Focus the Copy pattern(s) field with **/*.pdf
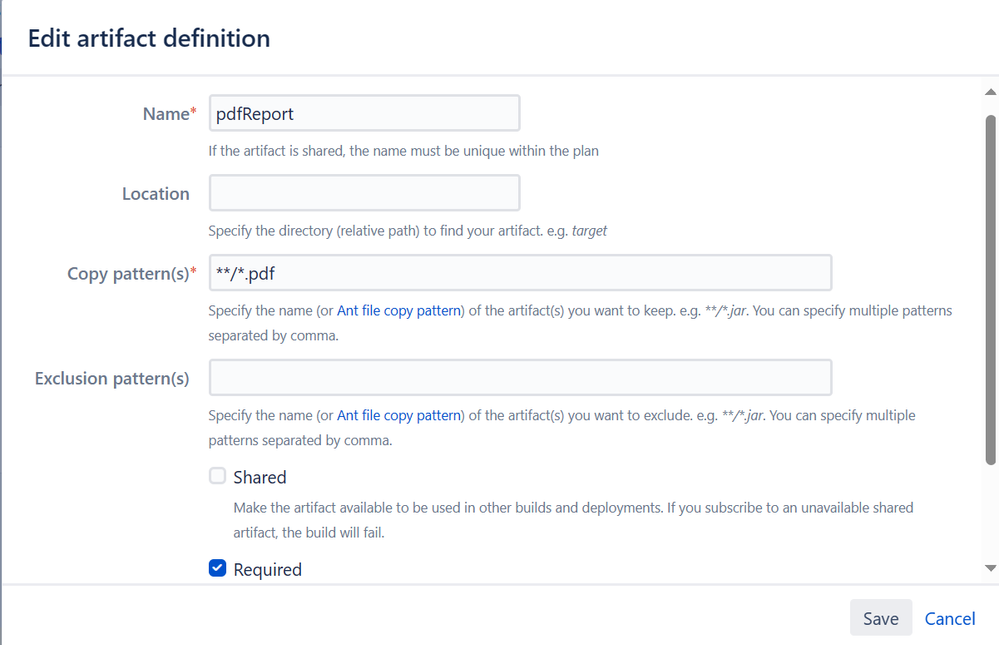The height and width of the screenshot is (645, 999). pyautogui.click(x=520, y=273)
